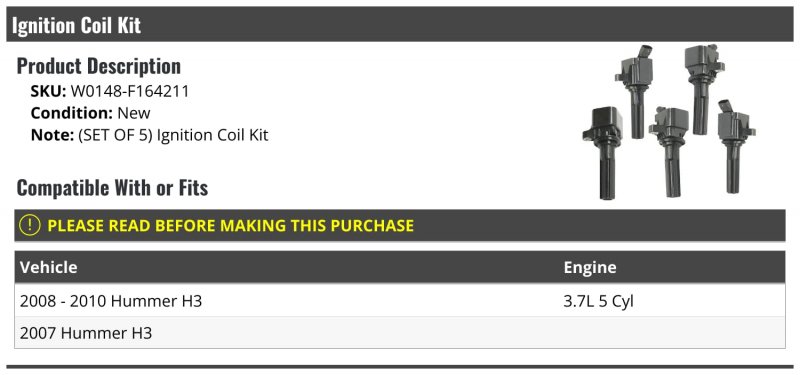The image size is (800, 375).
Task: Select the 2007 Hummer H3 row
Action: click(x=399, y=333)
